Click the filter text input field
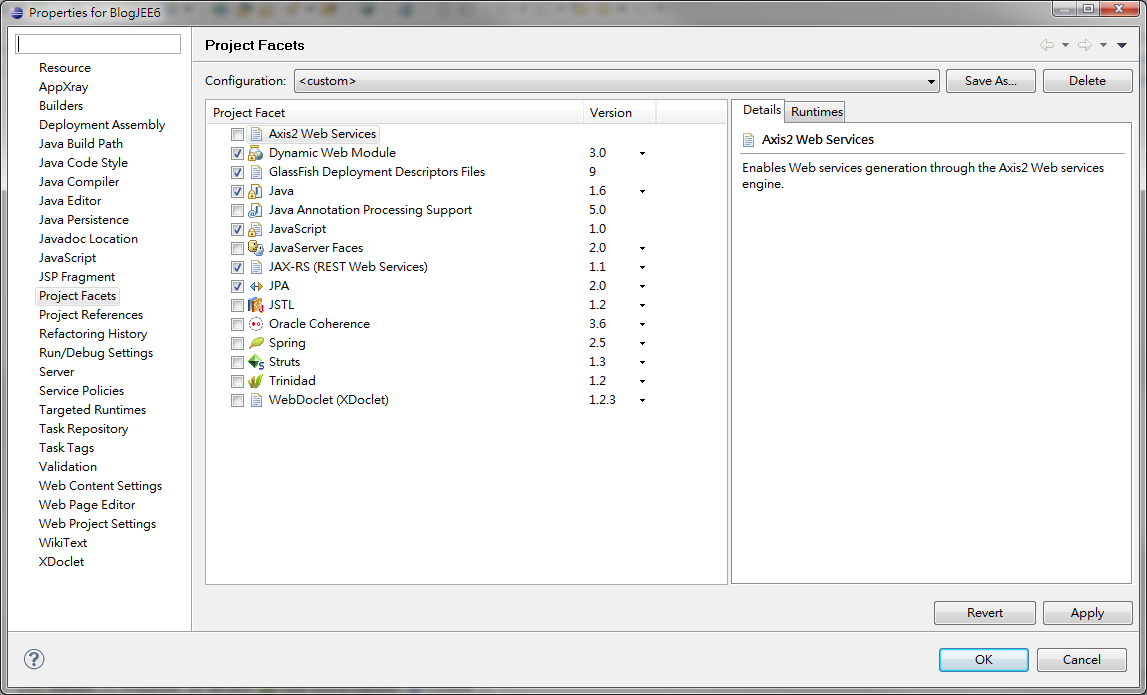Screen dimensions: 1147x695 (98, 44)
